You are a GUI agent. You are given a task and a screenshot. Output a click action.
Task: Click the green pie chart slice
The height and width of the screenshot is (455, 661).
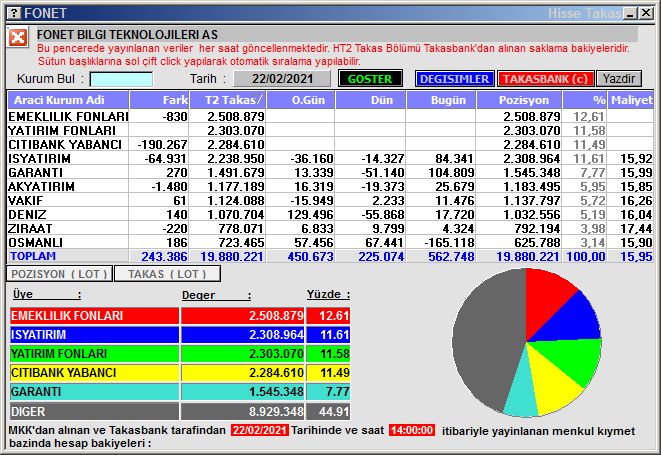572,358
